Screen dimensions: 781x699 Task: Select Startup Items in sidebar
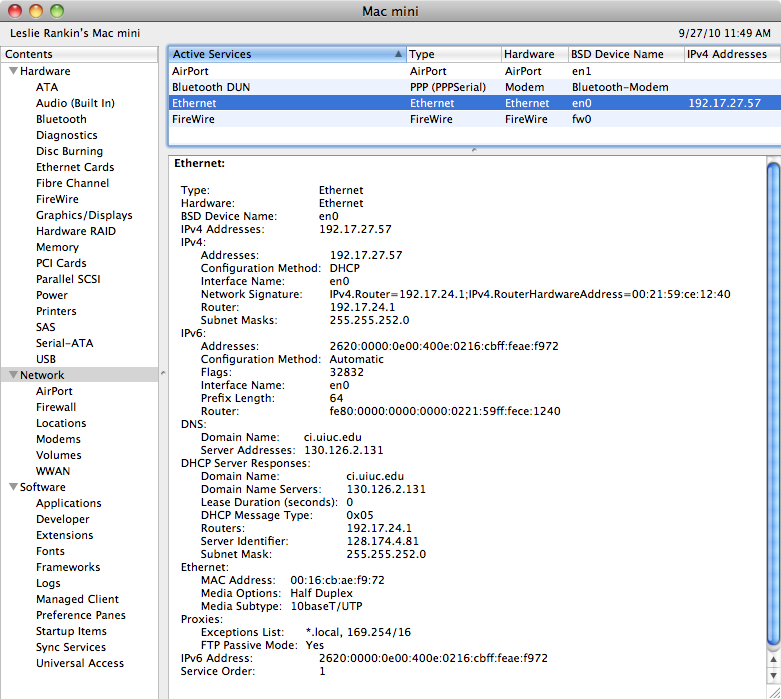click(x=71, y=631)
